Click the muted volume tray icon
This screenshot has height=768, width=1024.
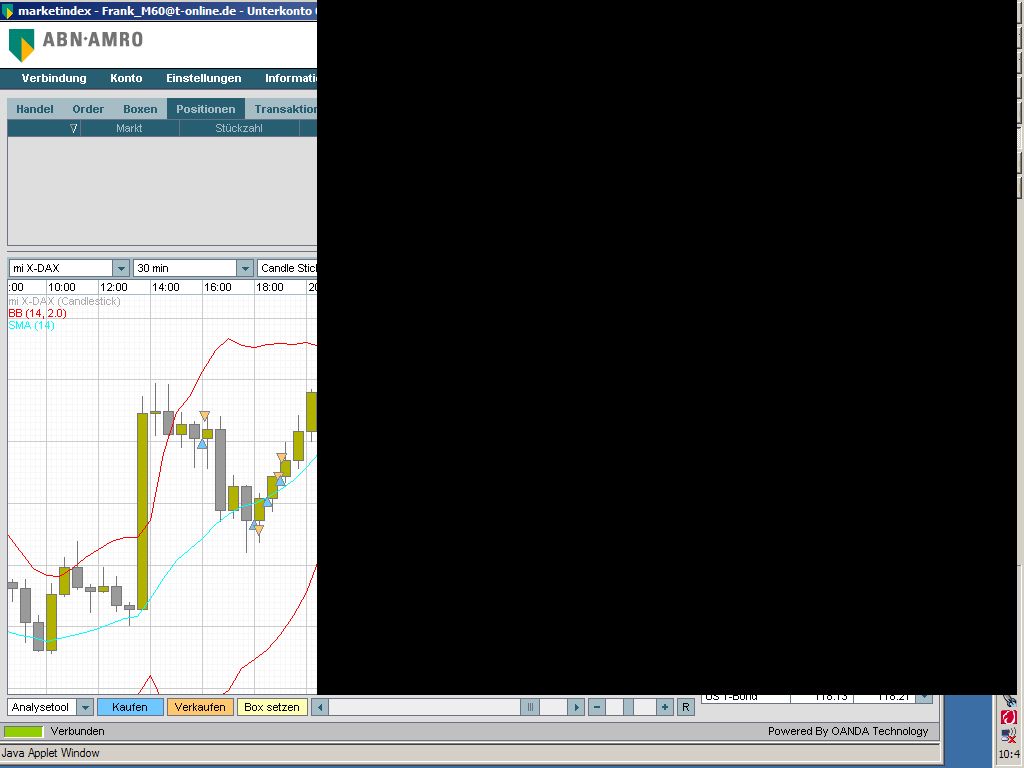(1008, 736)
